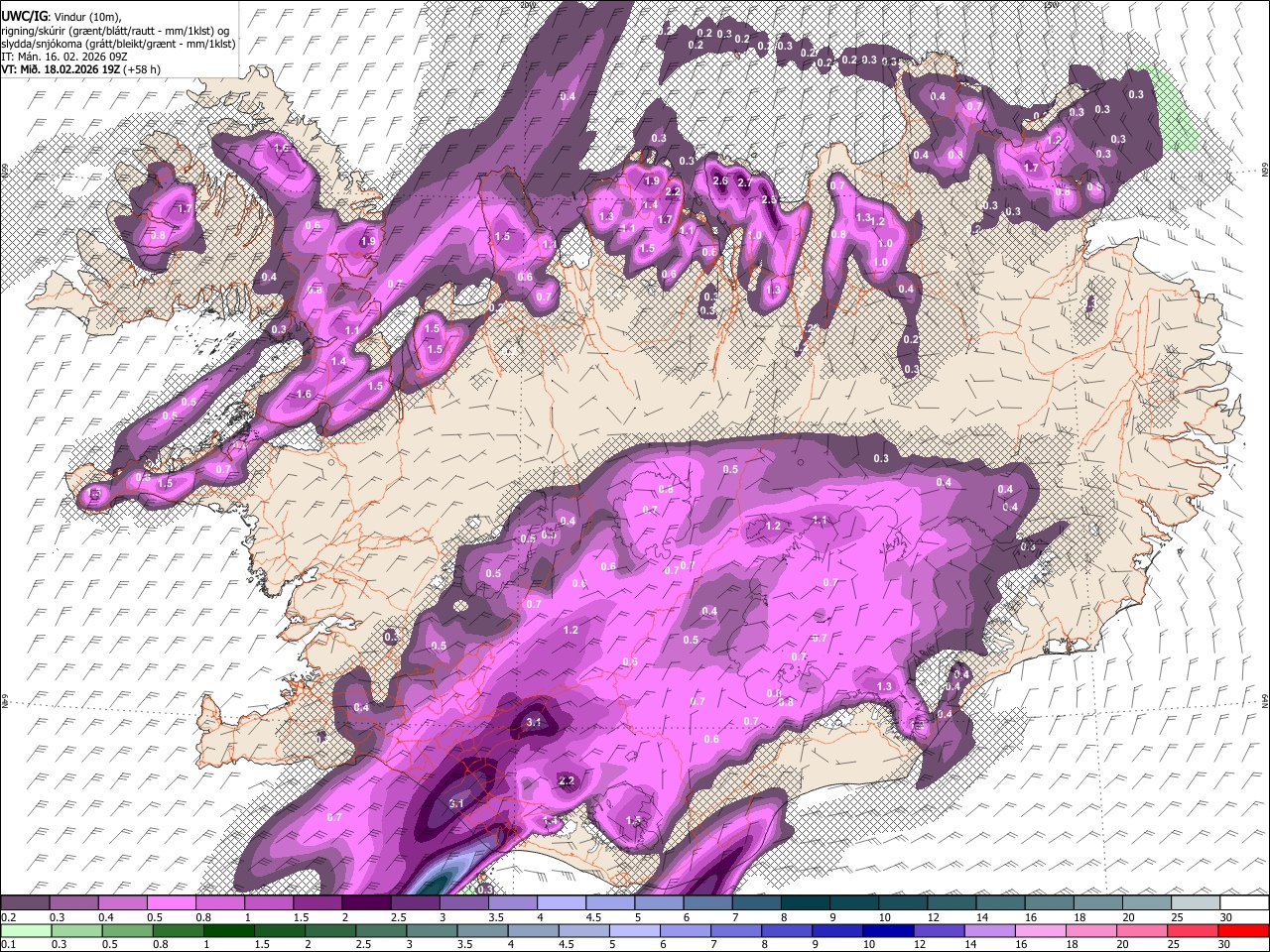Pick the 0.8 green swatch in lower legend row
Viewport: 1270px width, 952px height.
click(x=179, y=930)
